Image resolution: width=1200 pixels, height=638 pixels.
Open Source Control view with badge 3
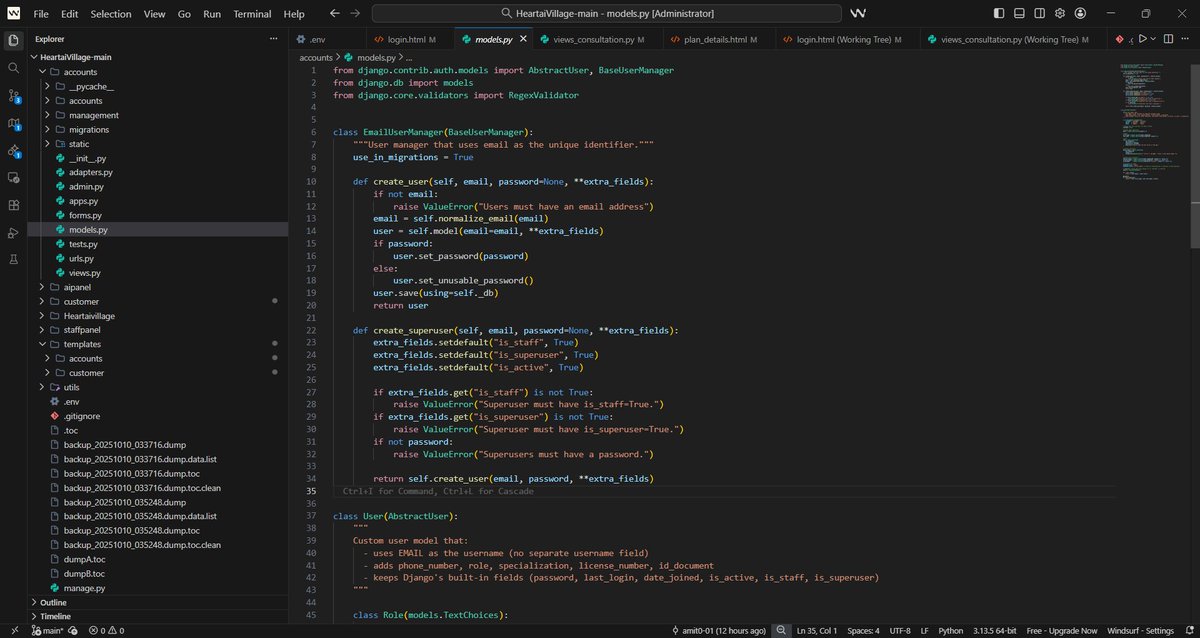click(x=13, y=95)
